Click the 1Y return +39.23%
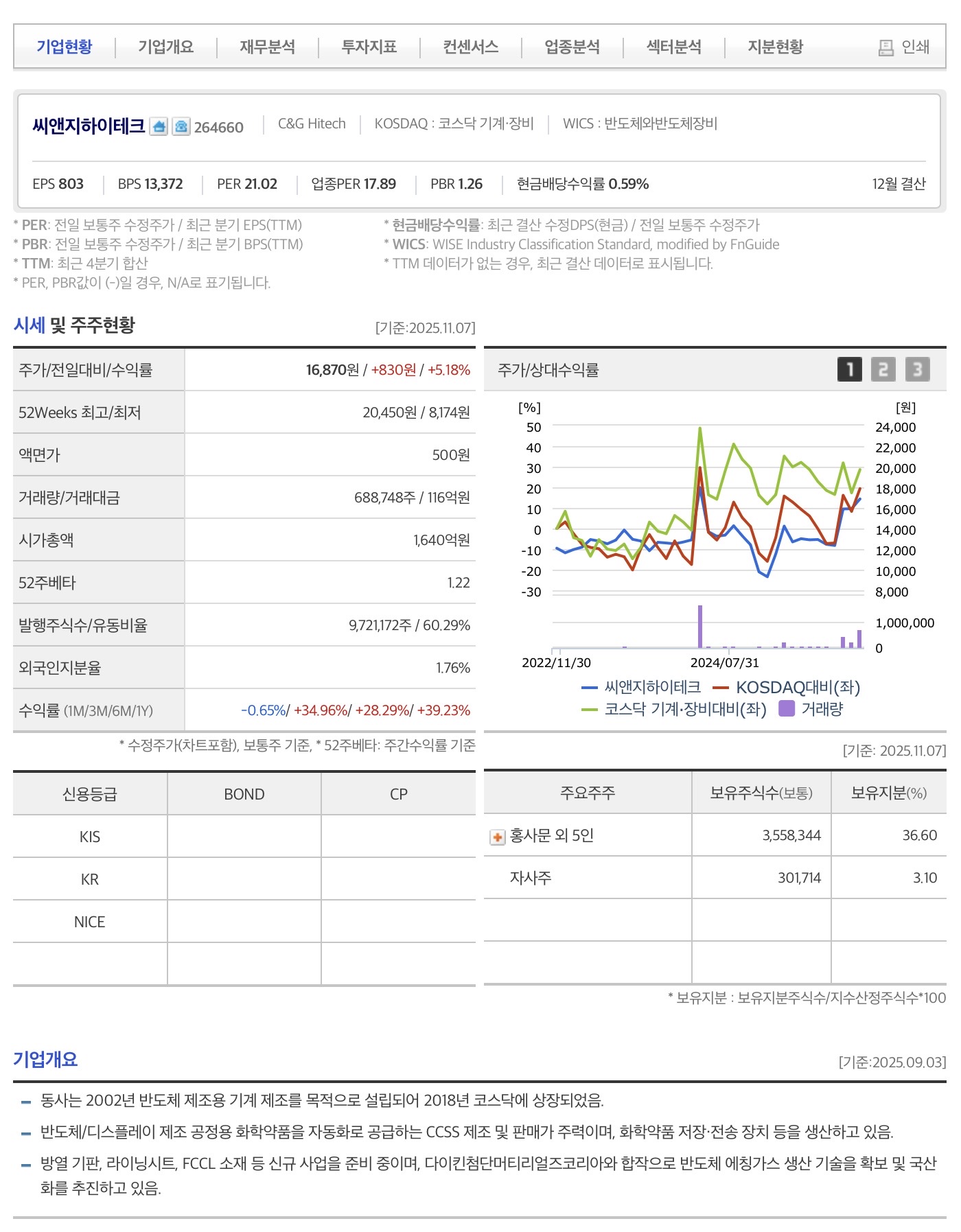 pos(443,710)
